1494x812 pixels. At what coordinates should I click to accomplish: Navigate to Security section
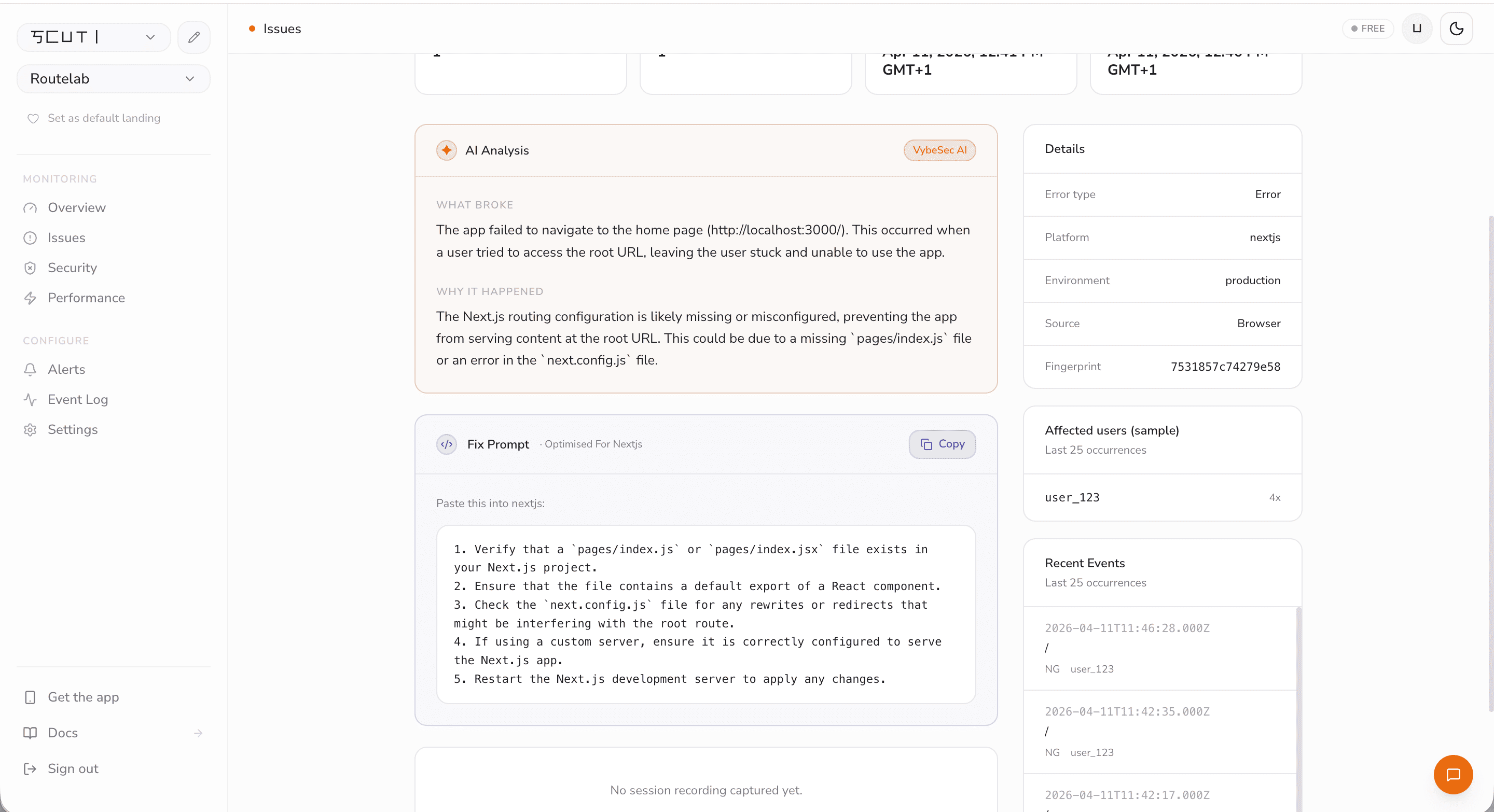(x=72, y=268)
